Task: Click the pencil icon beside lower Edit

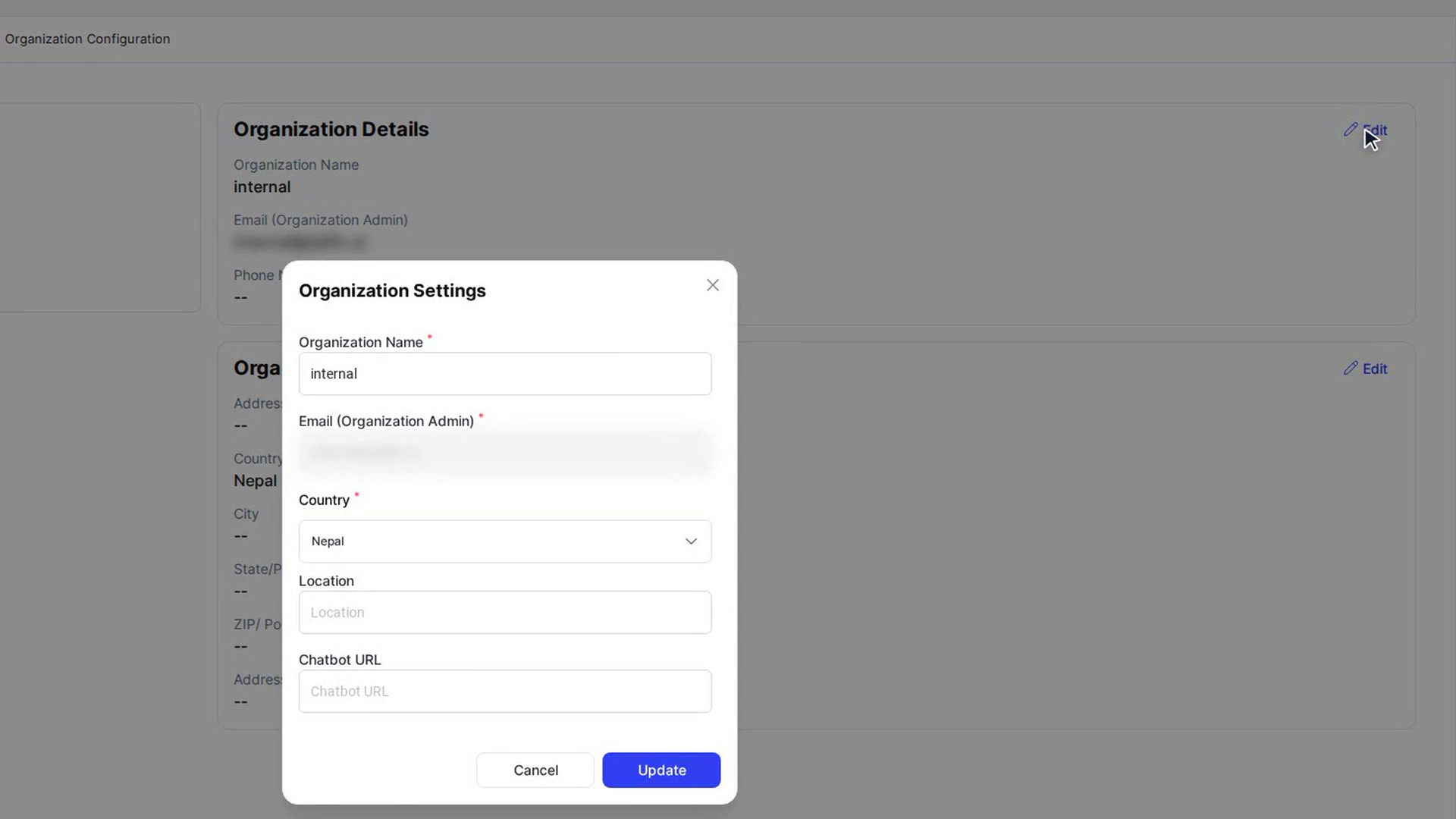Action: (x=1351, y=368)
